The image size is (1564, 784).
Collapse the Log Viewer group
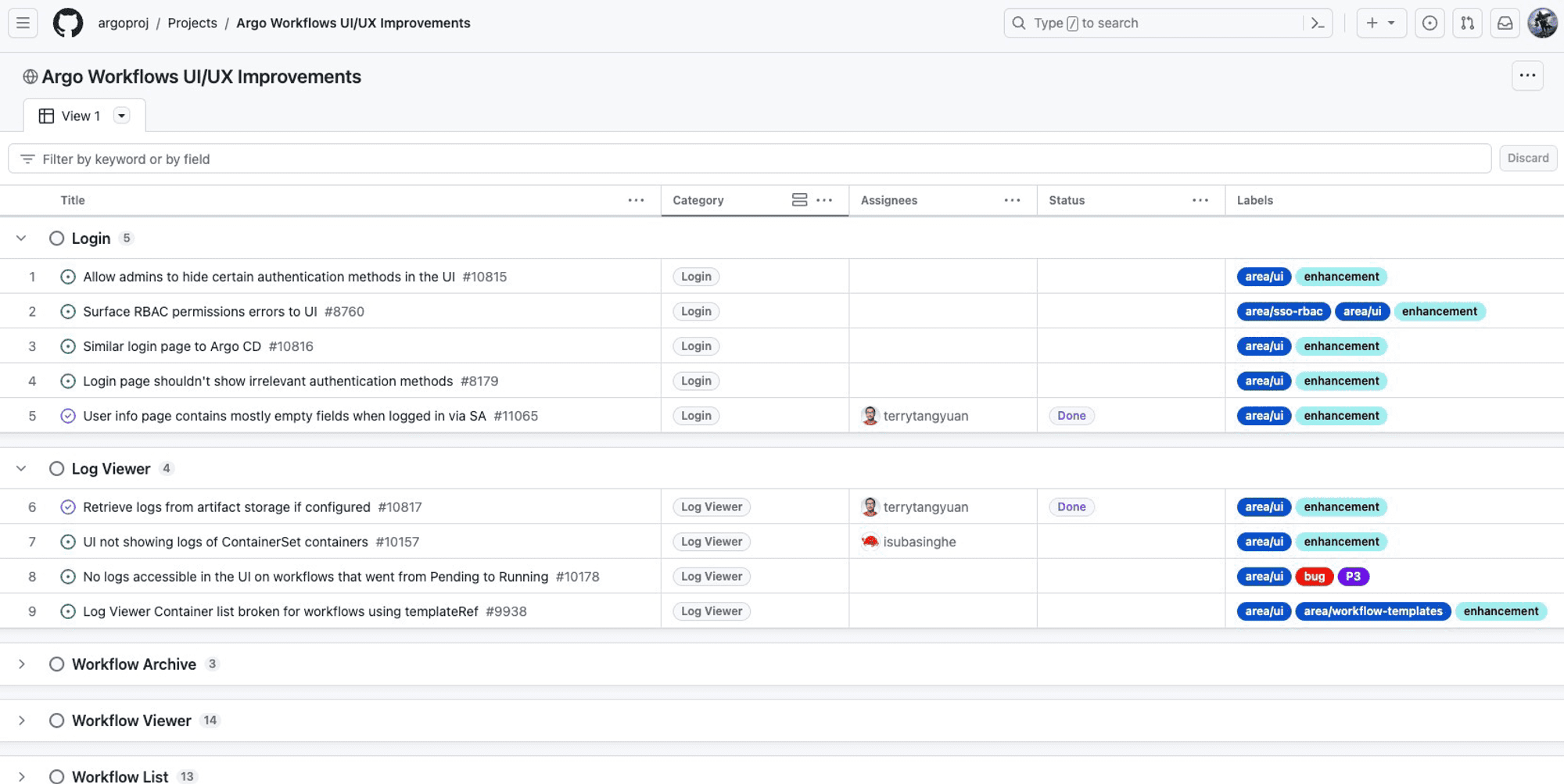coord(21,469)
